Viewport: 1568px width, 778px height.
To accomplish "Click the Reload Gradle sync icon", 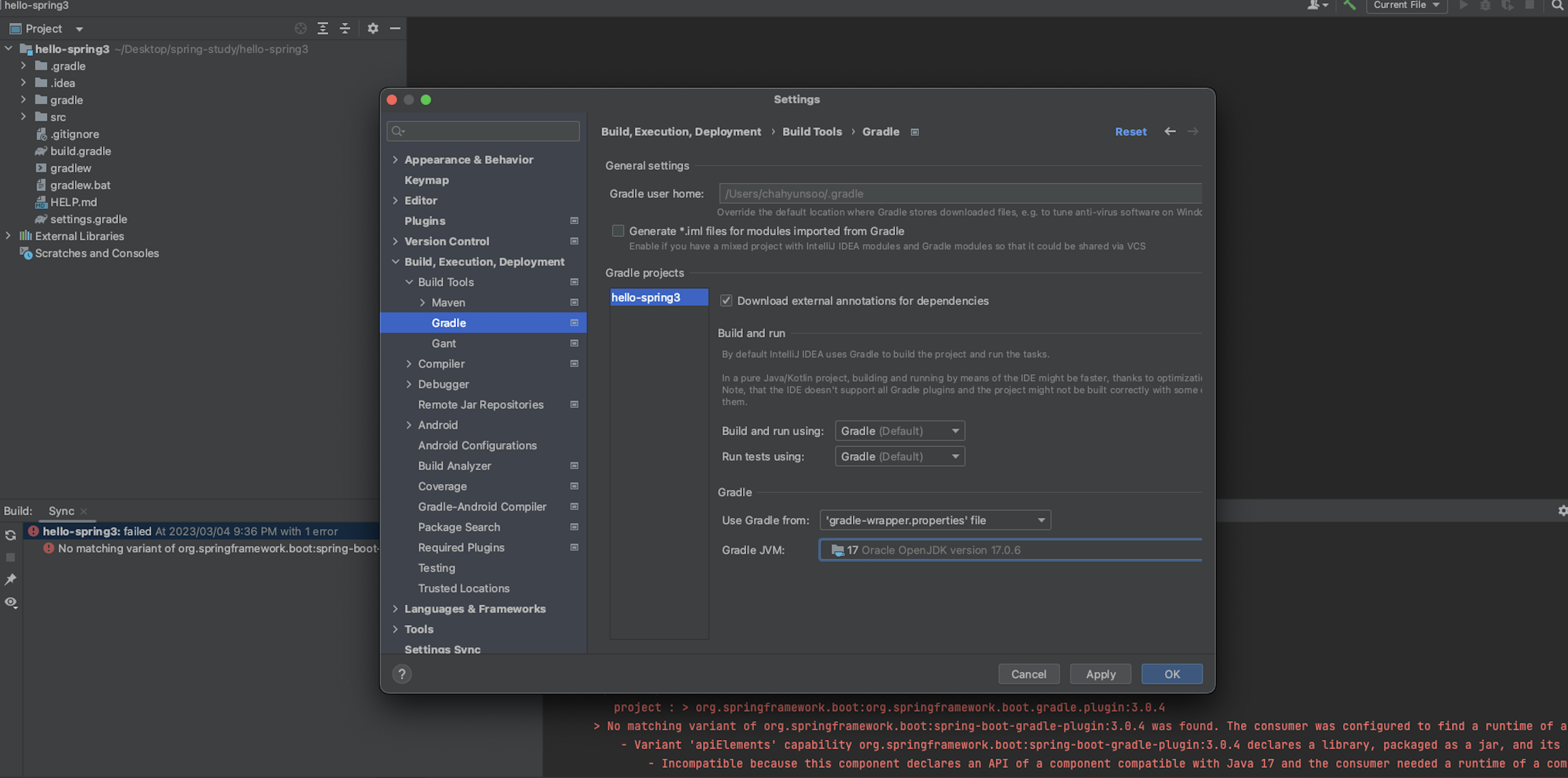I will click(x=11, y=535).
